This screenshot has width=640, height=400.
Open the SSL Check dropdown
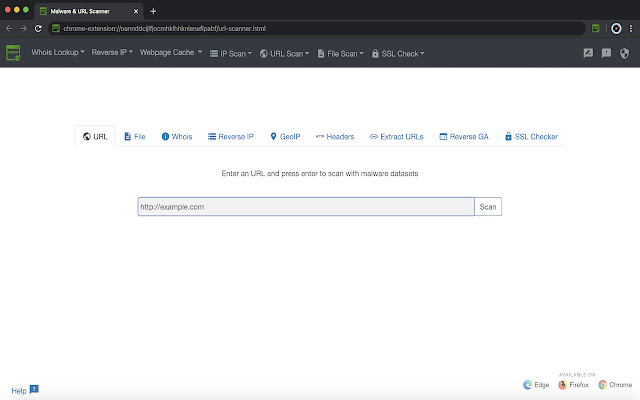(x=398, y=53)
